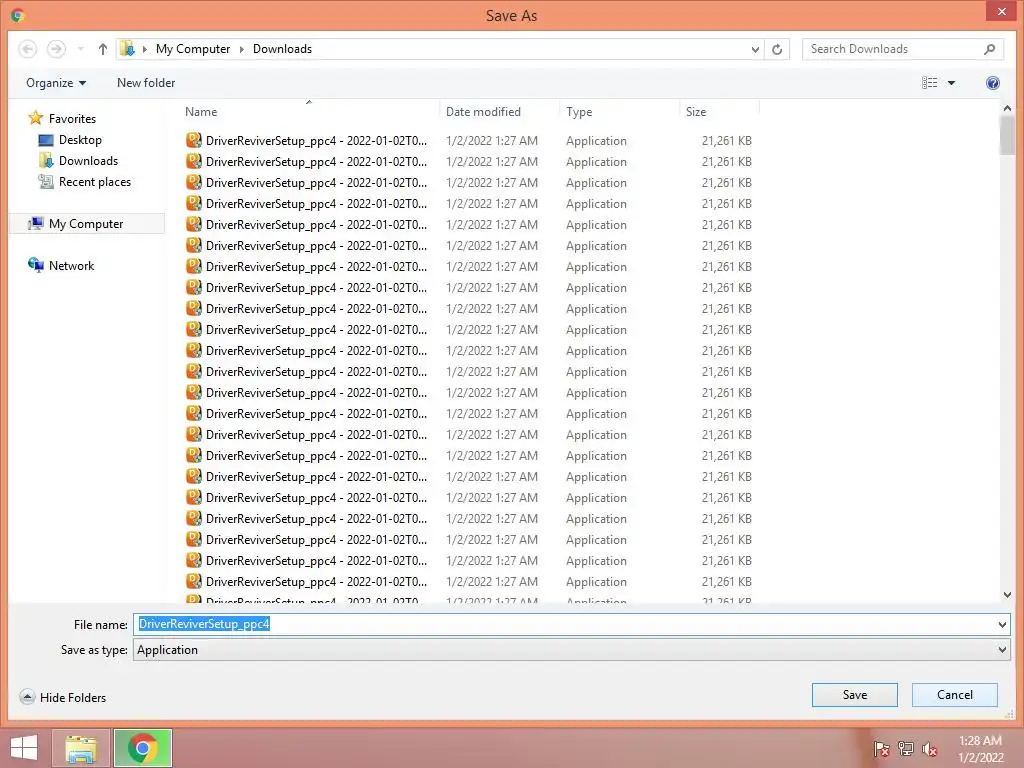This screenshot has width=1024, height=768.
Task: Open Windows Start button
Action: click(x=24, y=748)
